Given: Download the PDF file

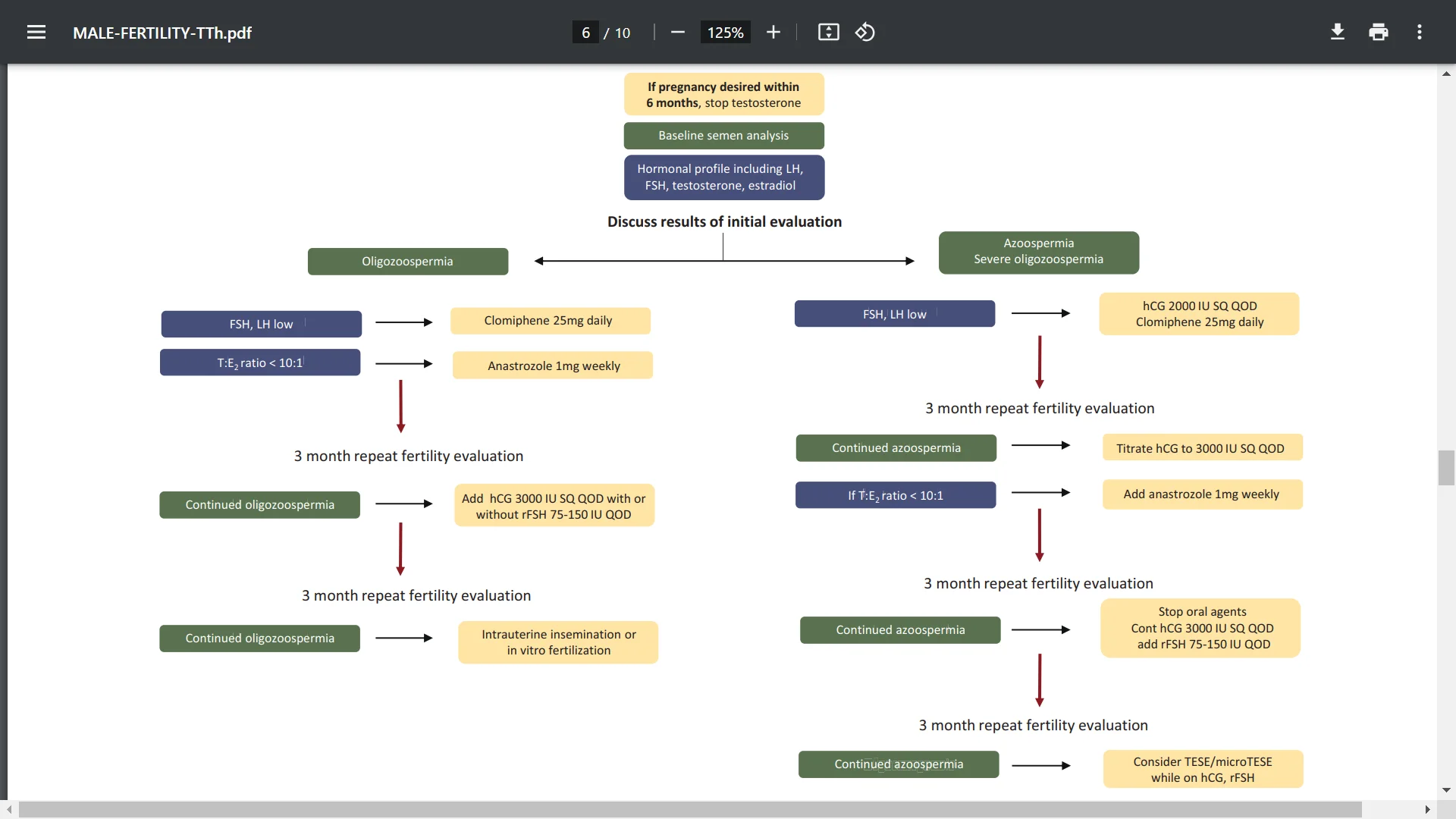Looking at the screenshot, I should pyautogui.click(x=1338, y=33).
